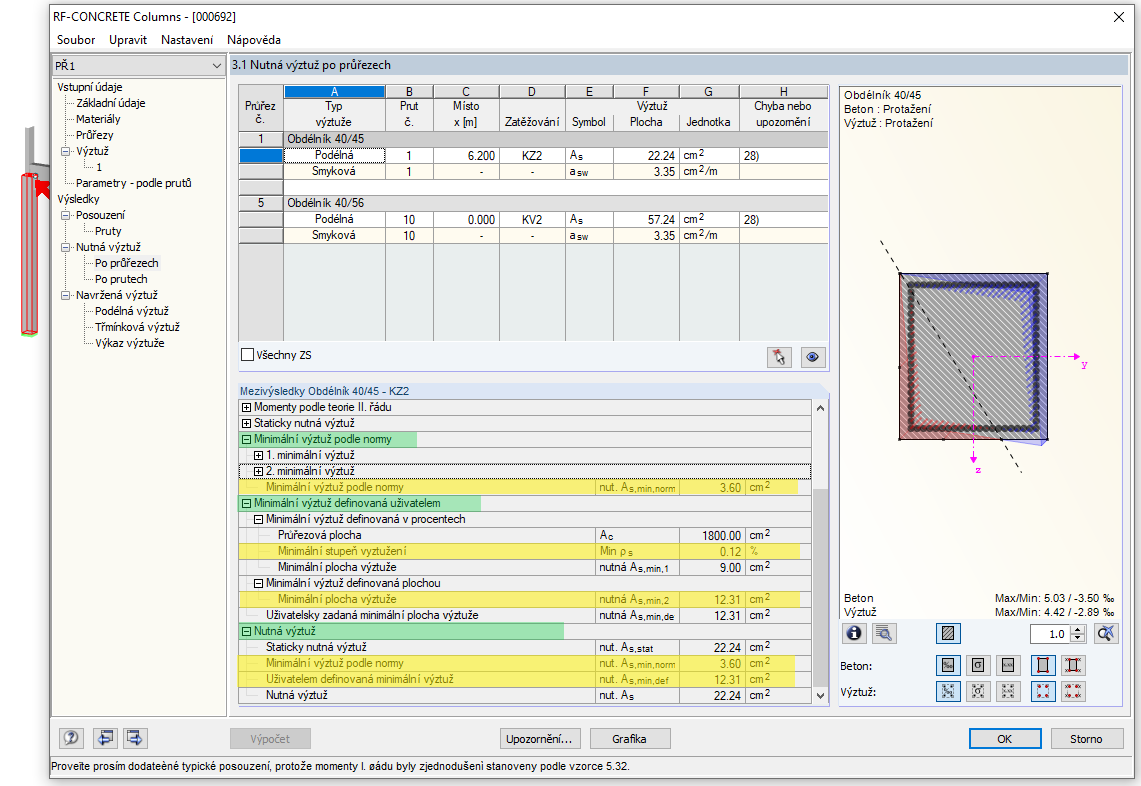Select Základní údaje in navigator
The width and height of the screenshot is (1141, 786).
coord(111,103)
